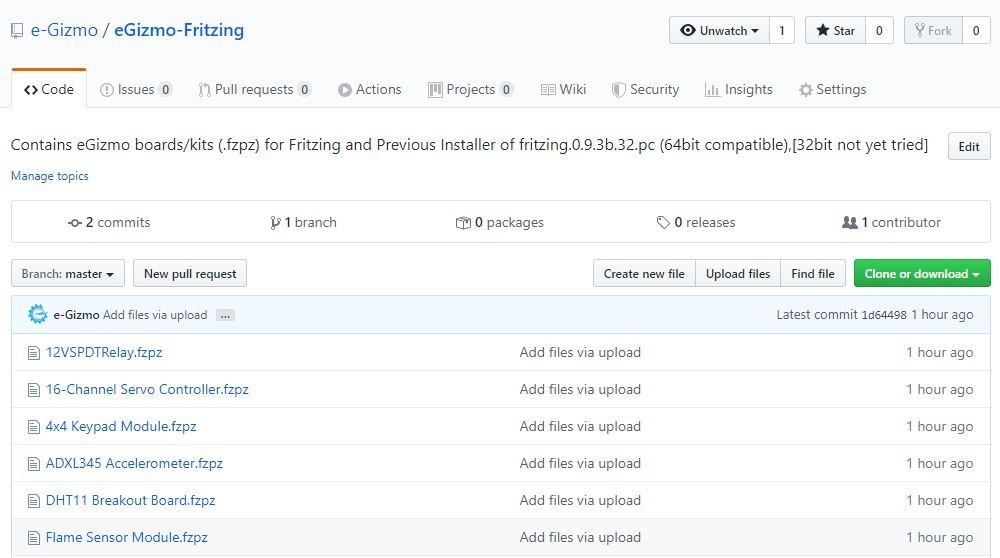The height and width of the screenshot is (558, 1000).
Task: Click the repository book icon beside e-Gizmo
Action: click(x=17, y=31)
